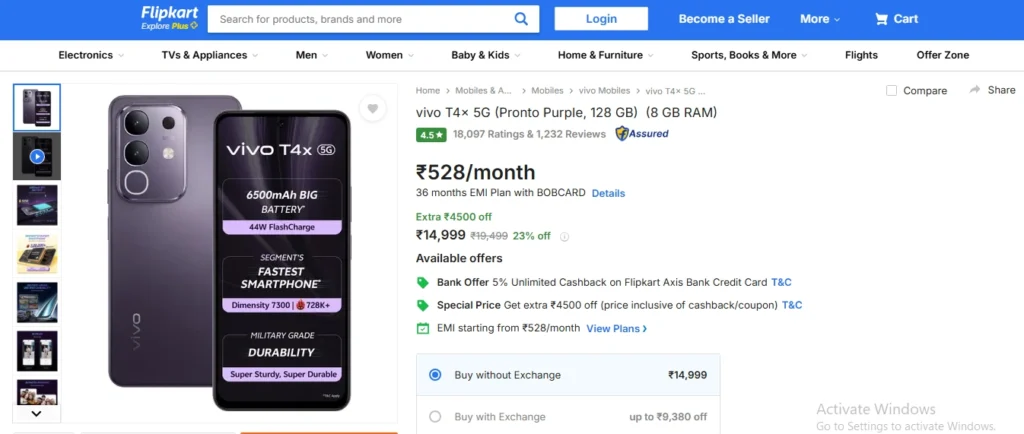The width and height of the screenshot is (1024, 434).
Task: Click T&C link for Bank Offer
Action: (781, 282)
